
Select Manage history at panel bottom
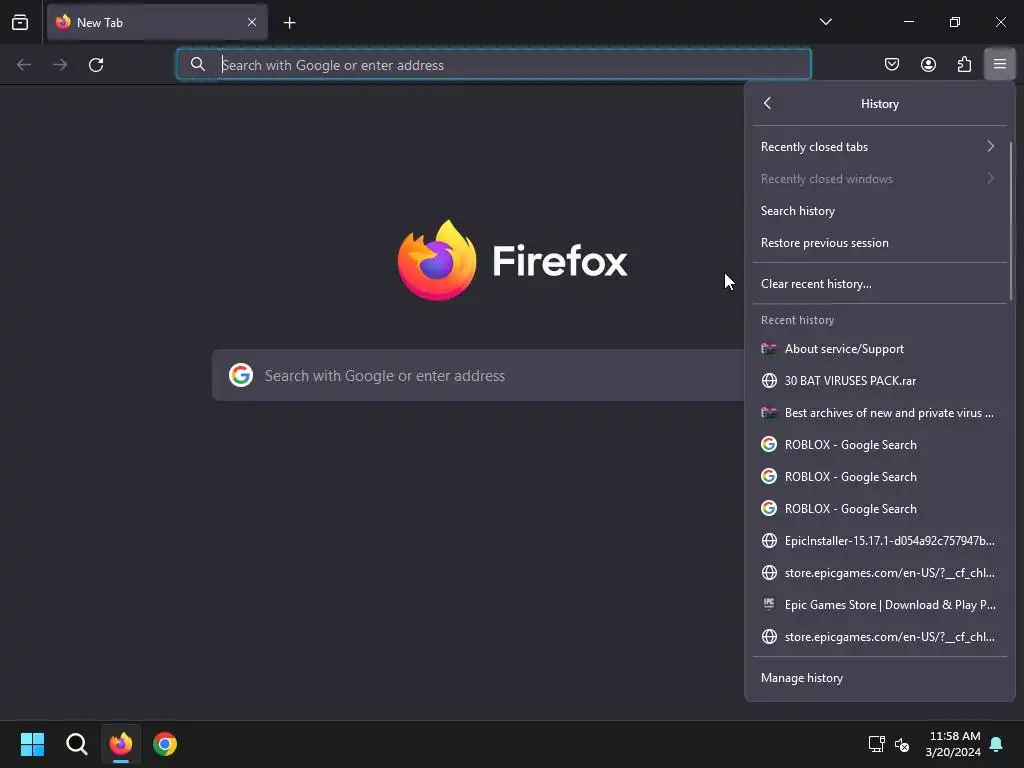[x=879, y=678]
